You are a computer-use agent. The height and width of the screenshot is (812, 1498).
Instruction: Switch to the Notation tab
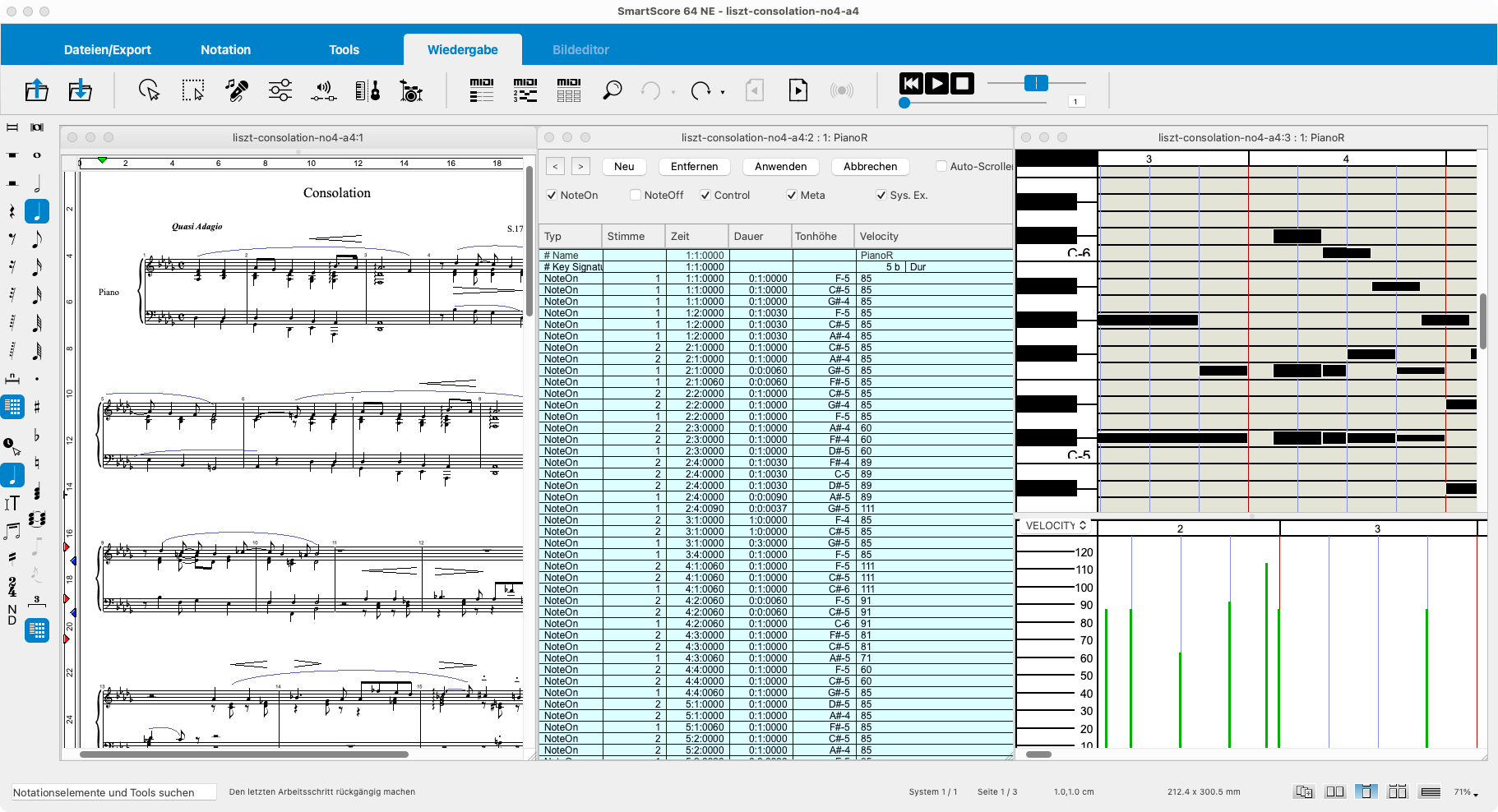pyautogui.click(x=225, y=50)
